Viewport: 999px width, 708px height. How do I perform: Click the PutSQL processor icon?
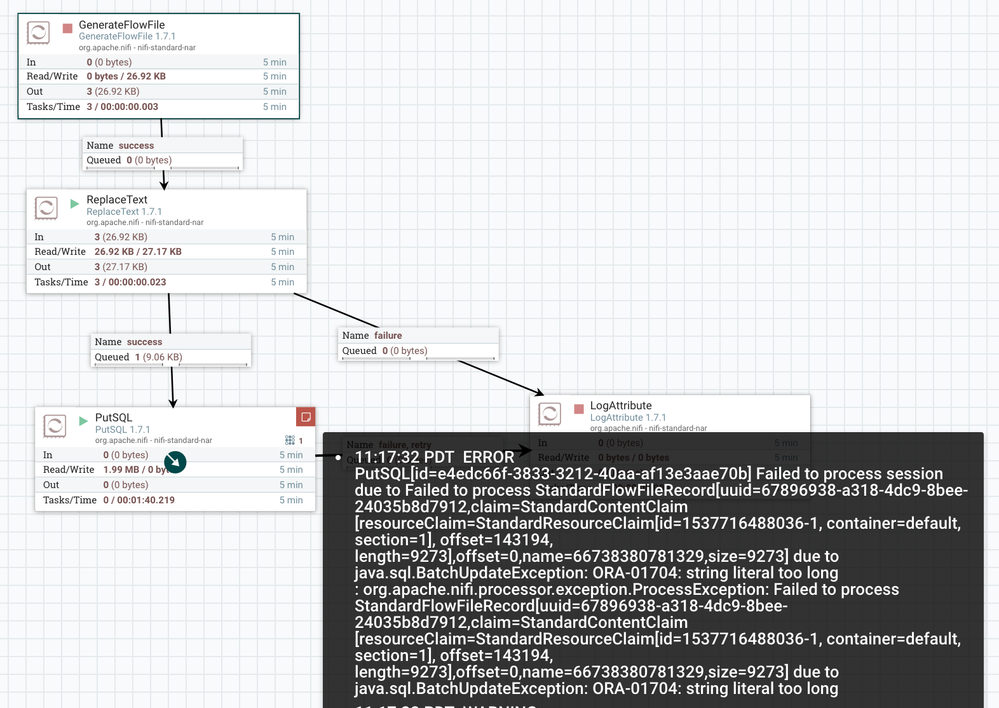tap(55, 425)
